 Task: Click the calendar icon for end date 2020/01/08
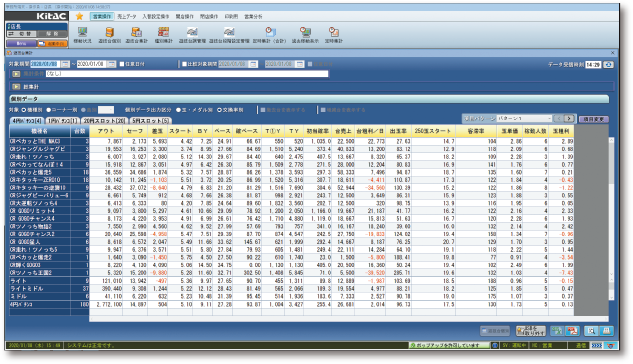112,64
